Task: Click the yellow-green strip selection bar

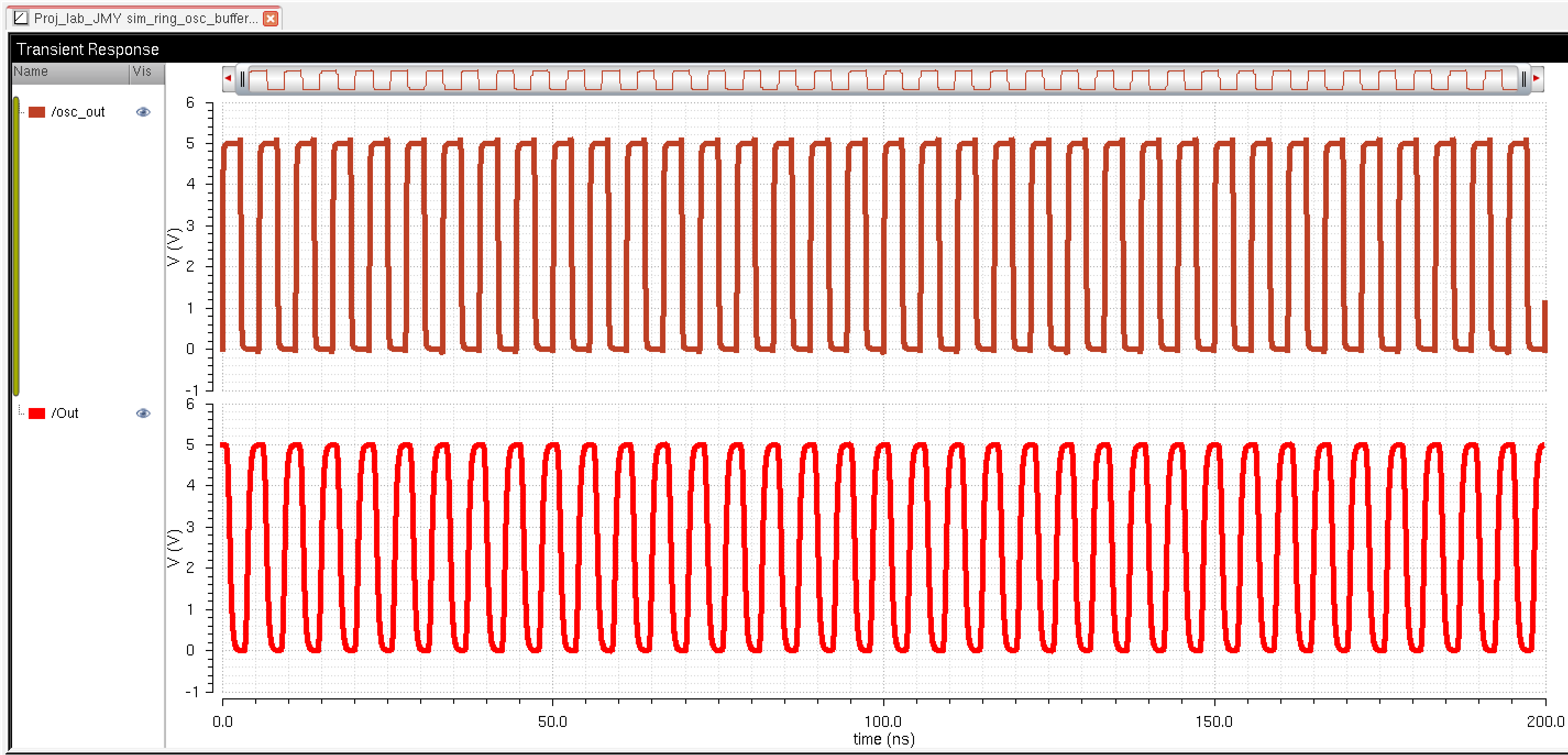Action: pyautogui.click(x=16, y=246)
